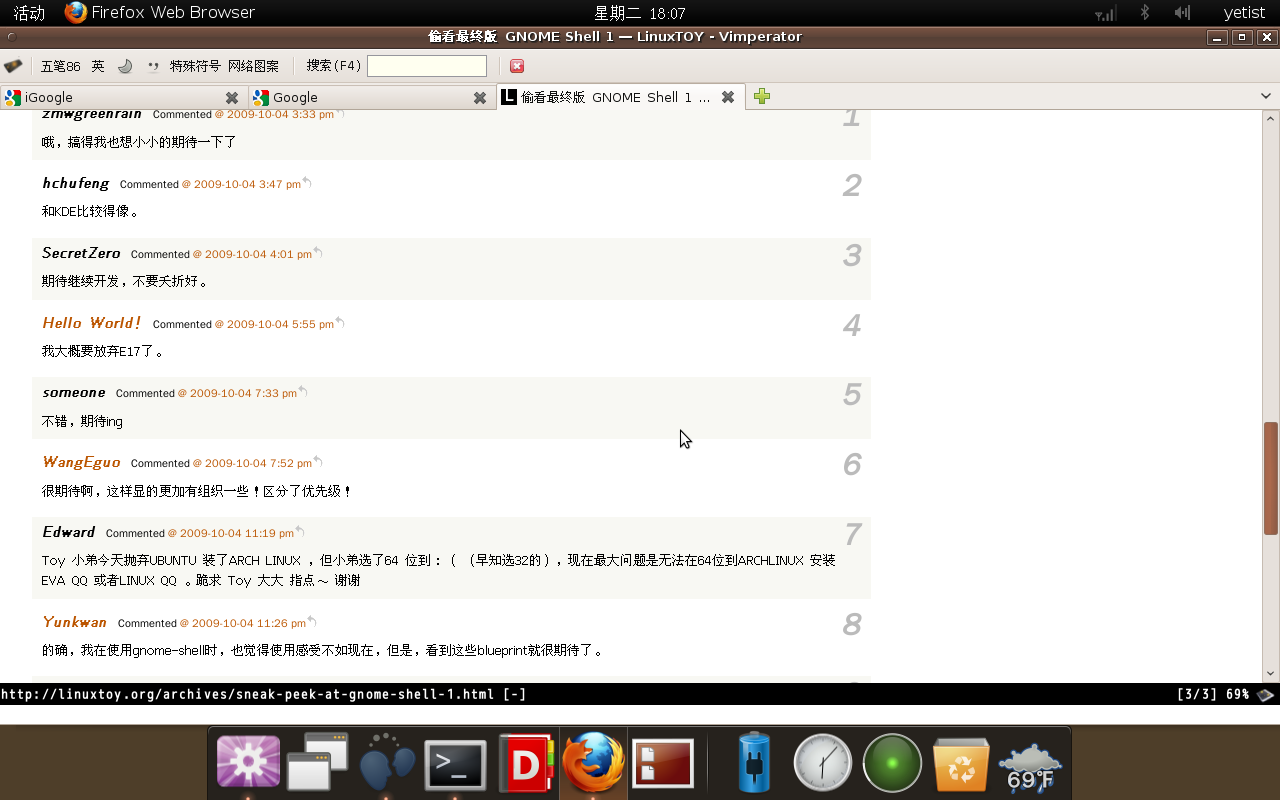This screenshot has height=800, width=1280.
Task: Open the Yunkwan commenter link
Action: tap(75, 622)
